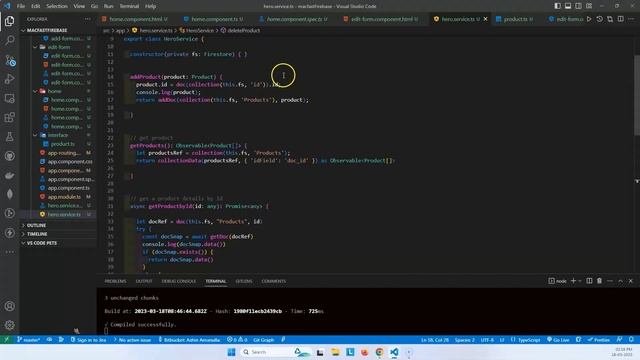The width and height of the screenshot is (640, 360).
Task: Open Git Graph from status bar
Action: 263,340
